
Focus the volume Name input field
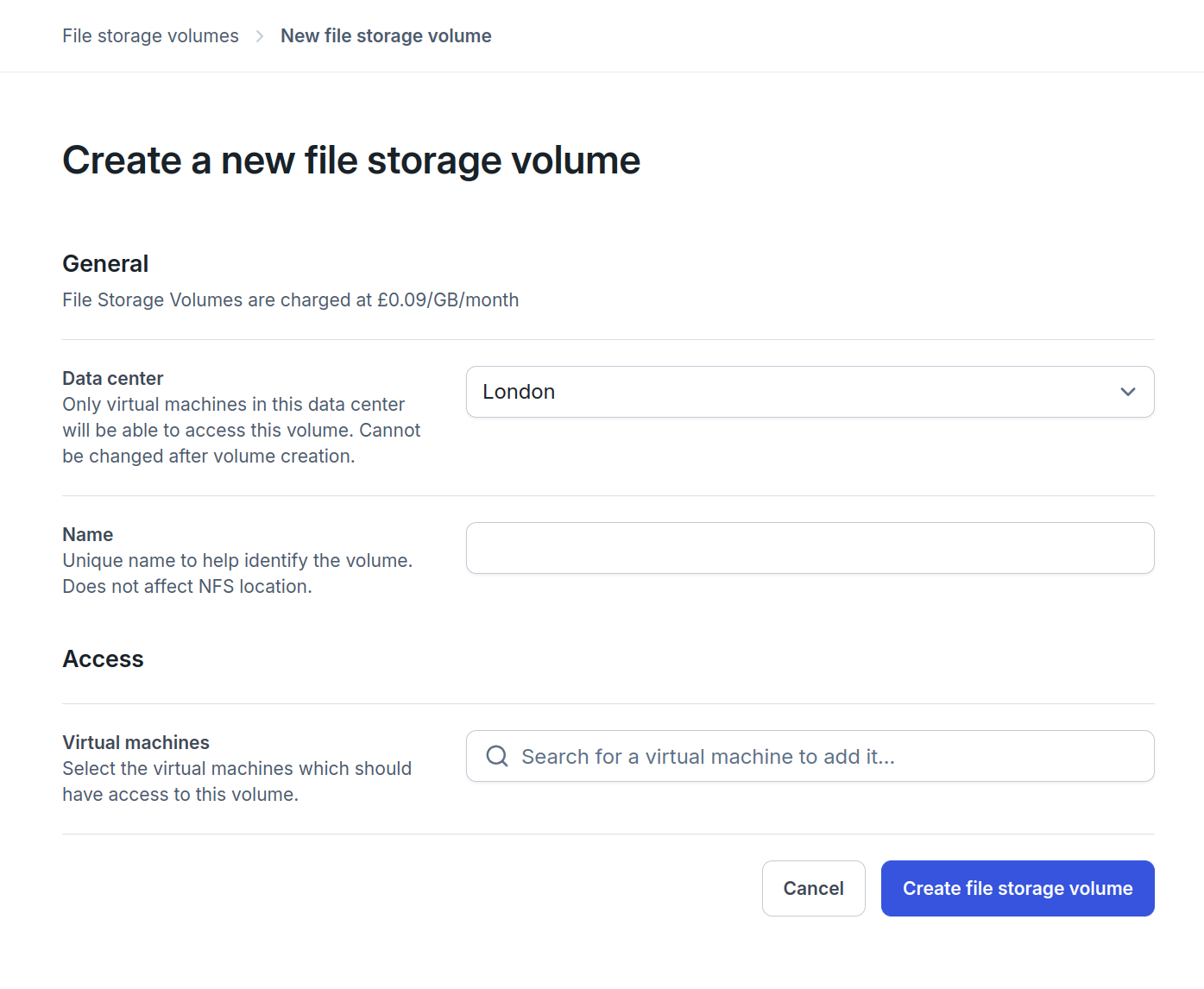pos(810,548)
